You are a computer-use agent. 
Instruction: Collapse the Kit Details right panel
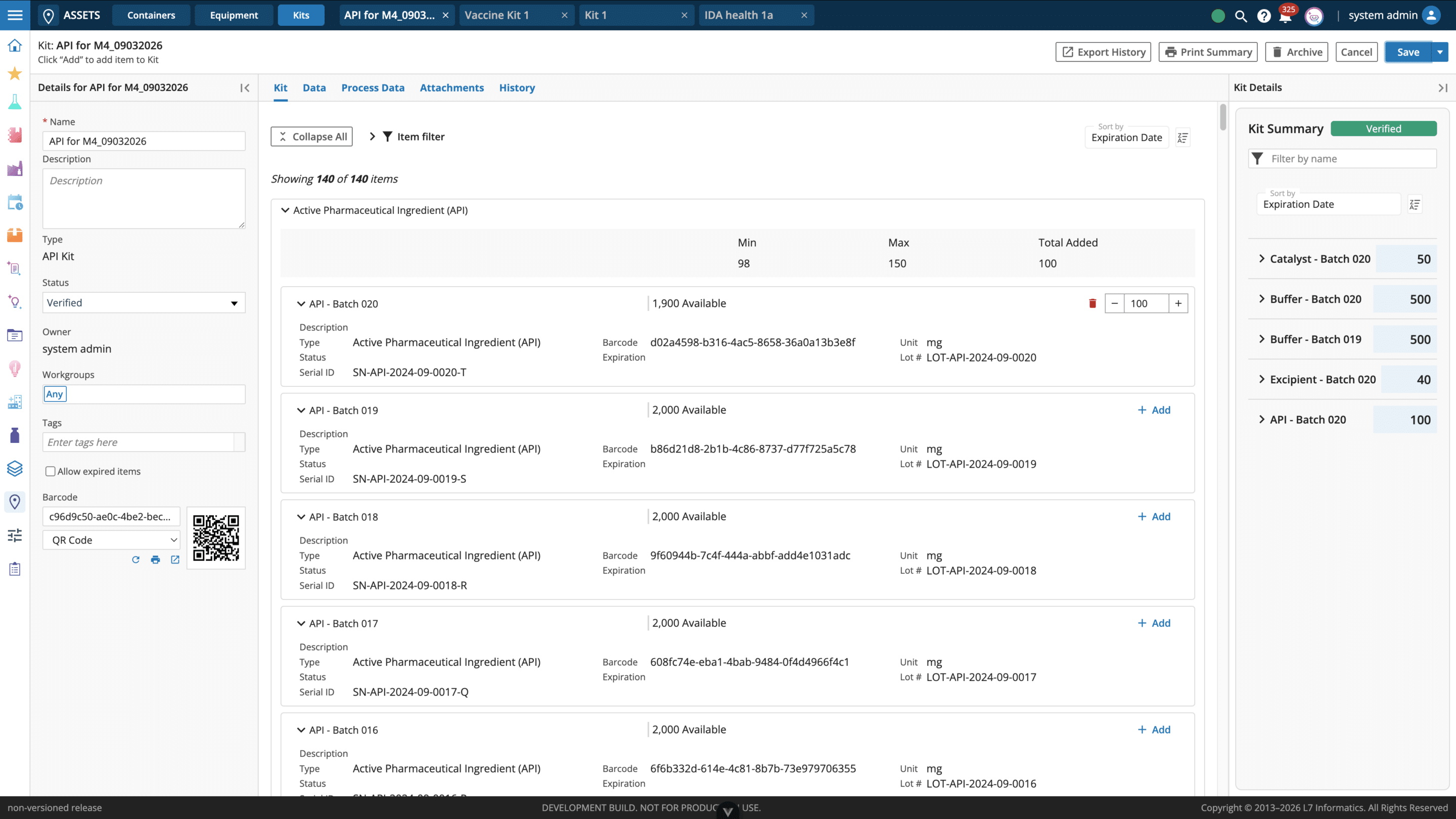pos(1443,87)
